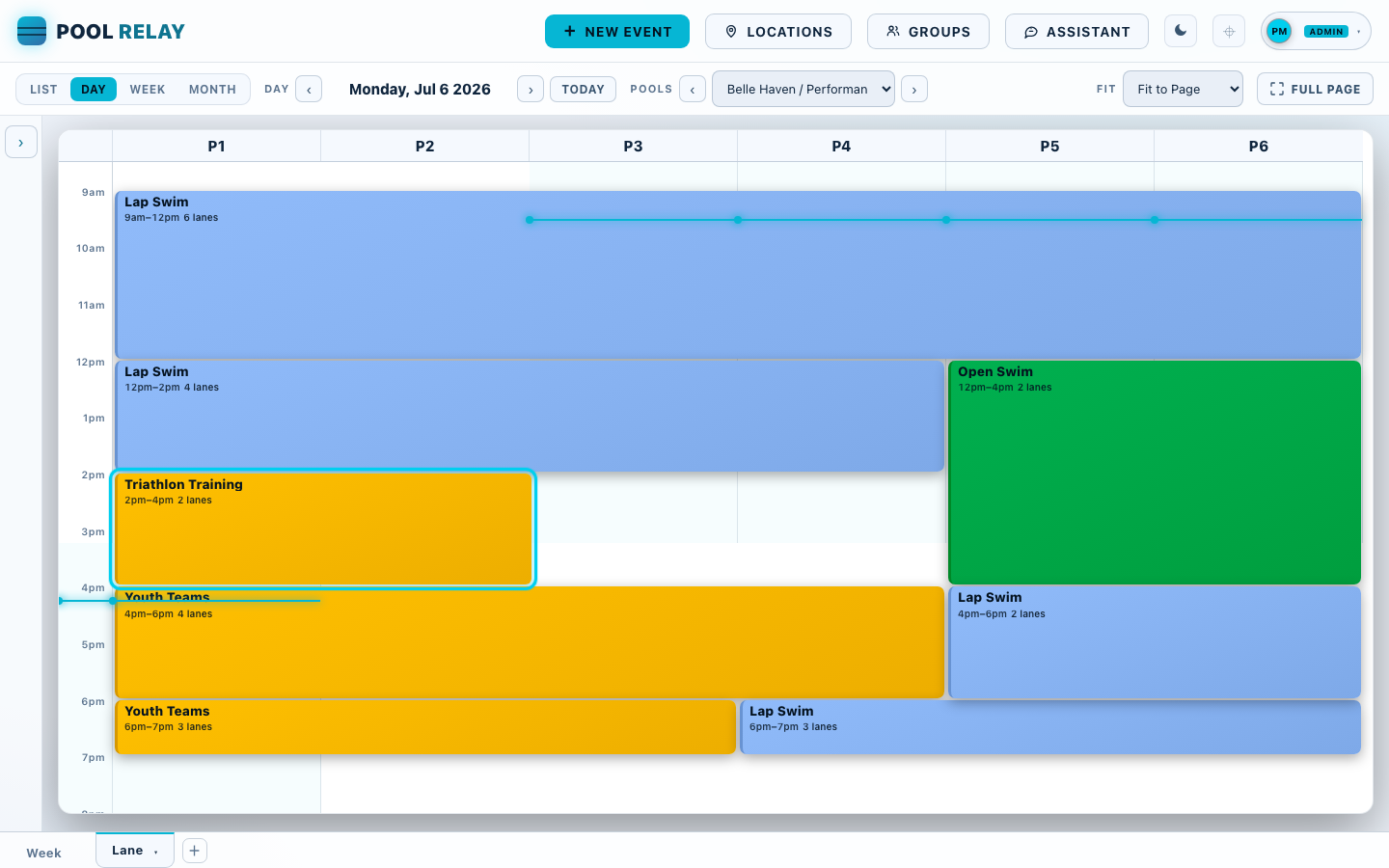
Task: Click the date Monday, Jul 6 2026
Action: tap(420, 89)
